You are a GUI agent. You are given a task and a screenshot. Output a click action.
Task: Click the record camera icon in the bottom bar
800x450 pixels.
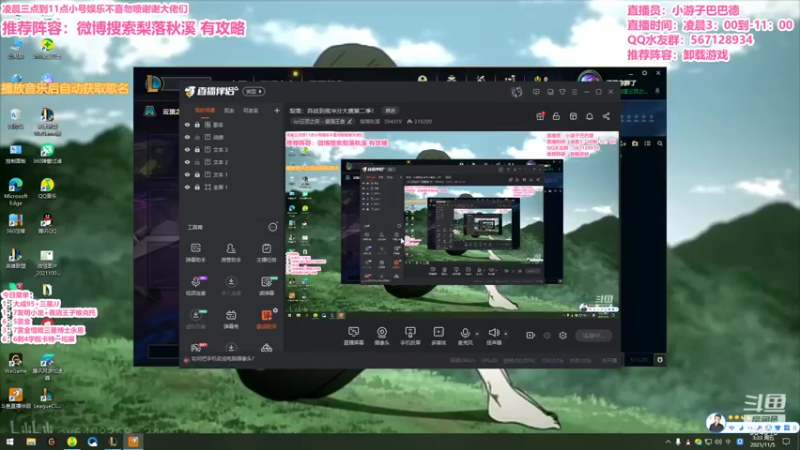pyautogui.click(x=531, y=335)
